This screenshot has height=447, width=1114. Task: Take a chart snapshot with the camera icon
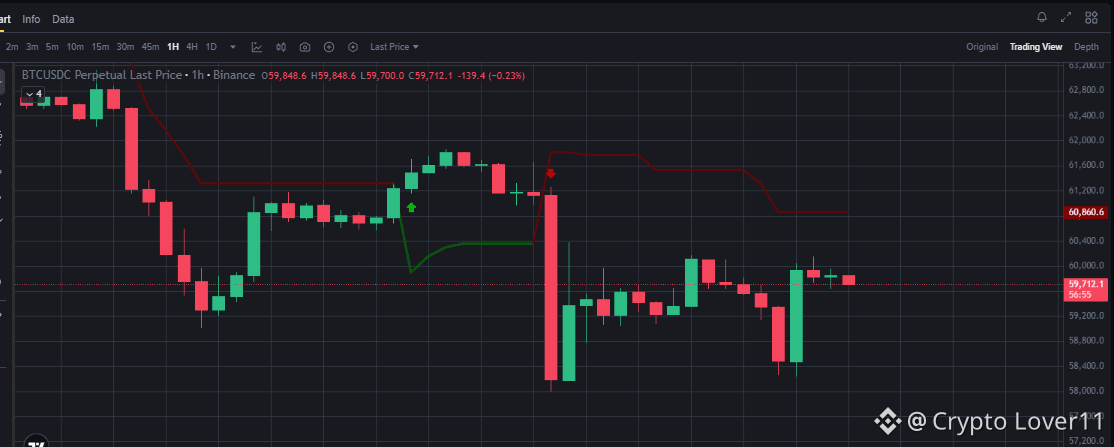tap(305, 47)
